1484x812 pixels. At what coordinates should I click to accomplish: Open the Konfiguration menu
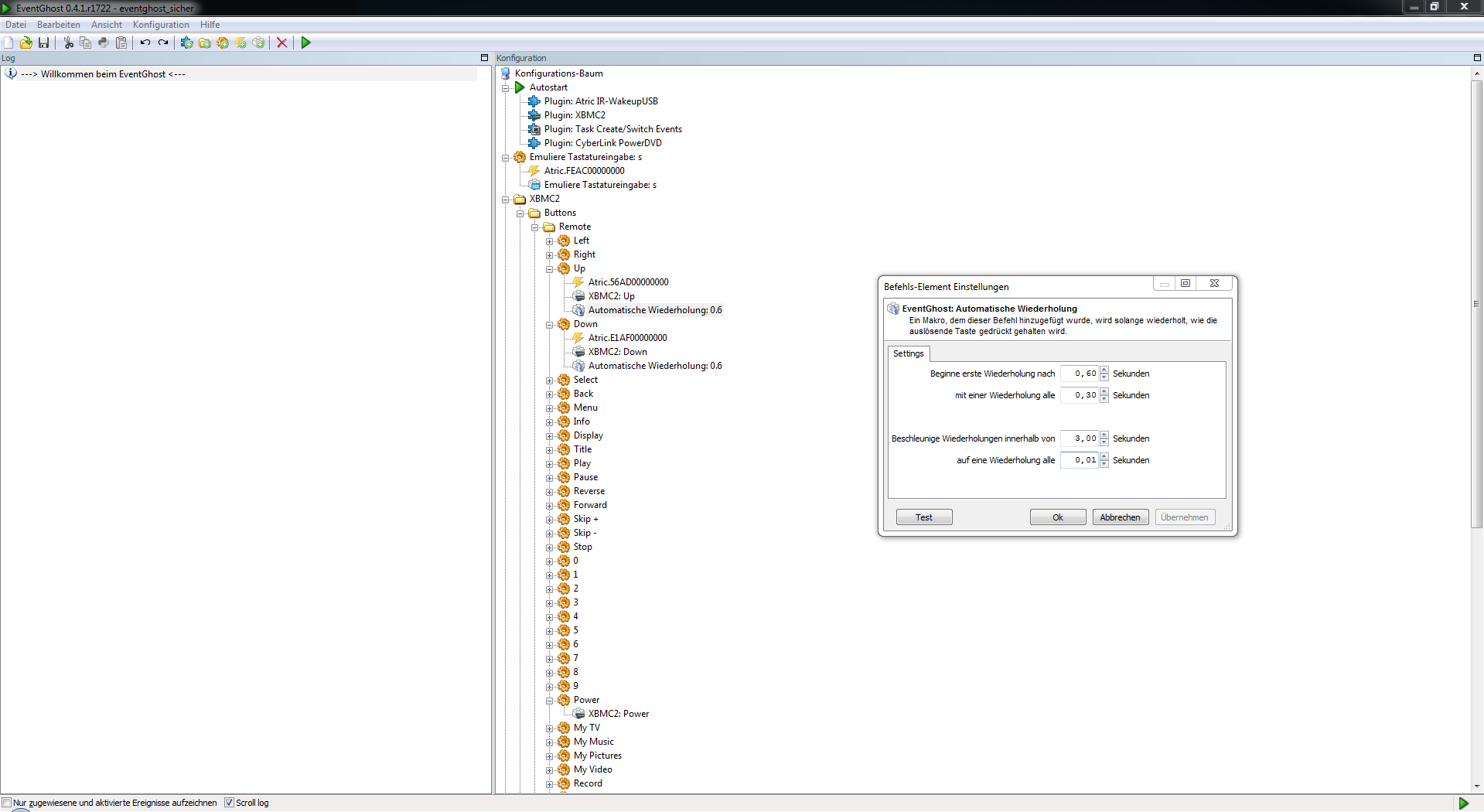pyautogui.click(x=161, y=25)
